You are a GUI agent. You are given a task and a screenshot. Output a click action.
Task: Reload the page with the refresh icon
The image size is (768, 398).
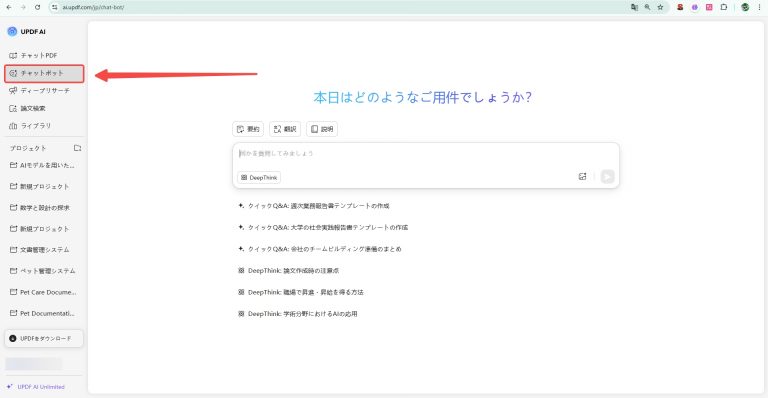38,7
